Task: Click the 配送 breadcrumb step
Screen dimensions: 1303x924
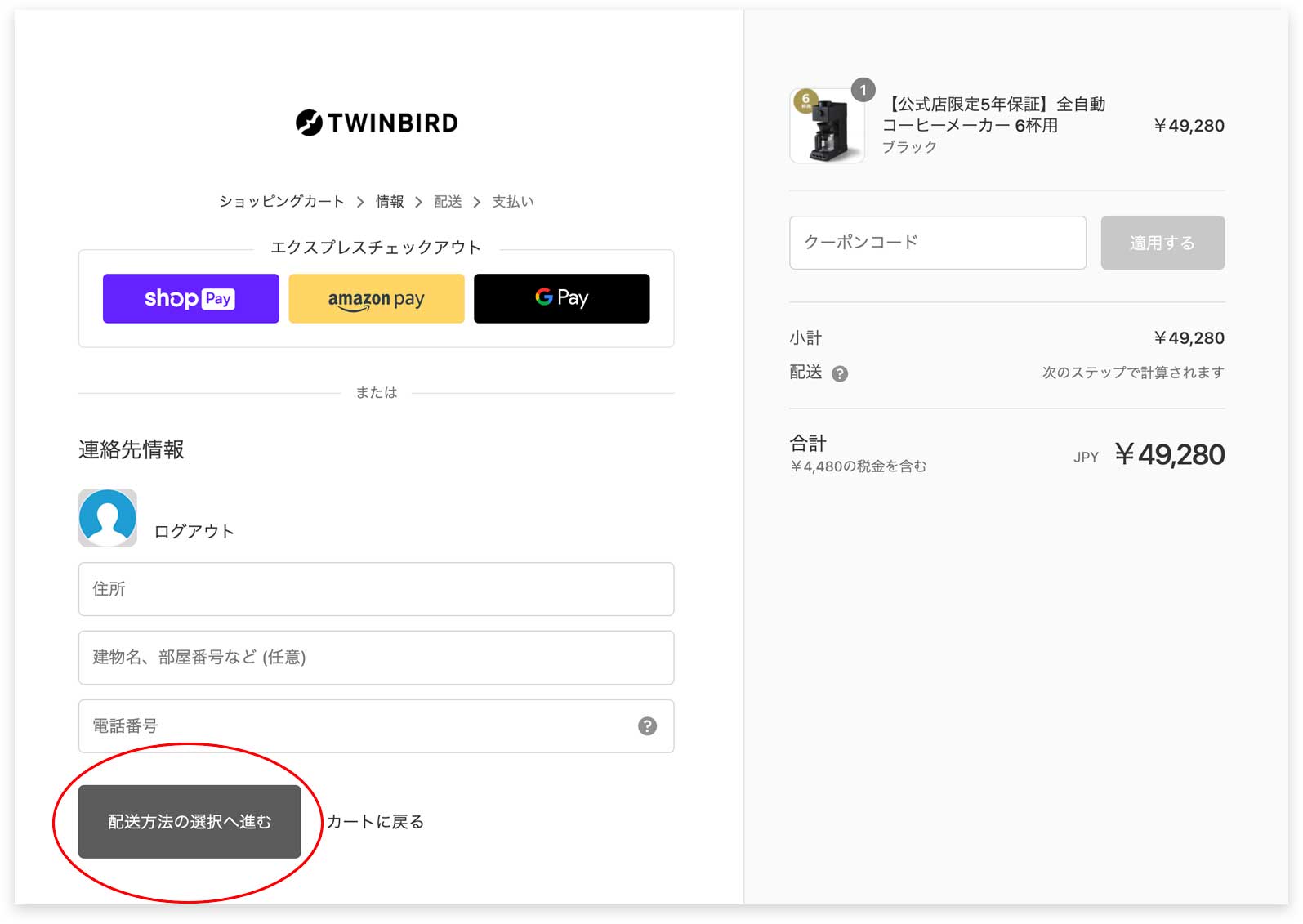Action: (448, 201)
